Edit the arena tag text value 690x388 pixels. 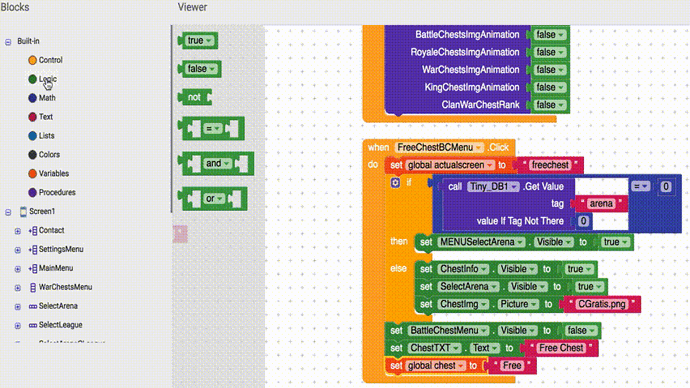(x=601, y=204)
